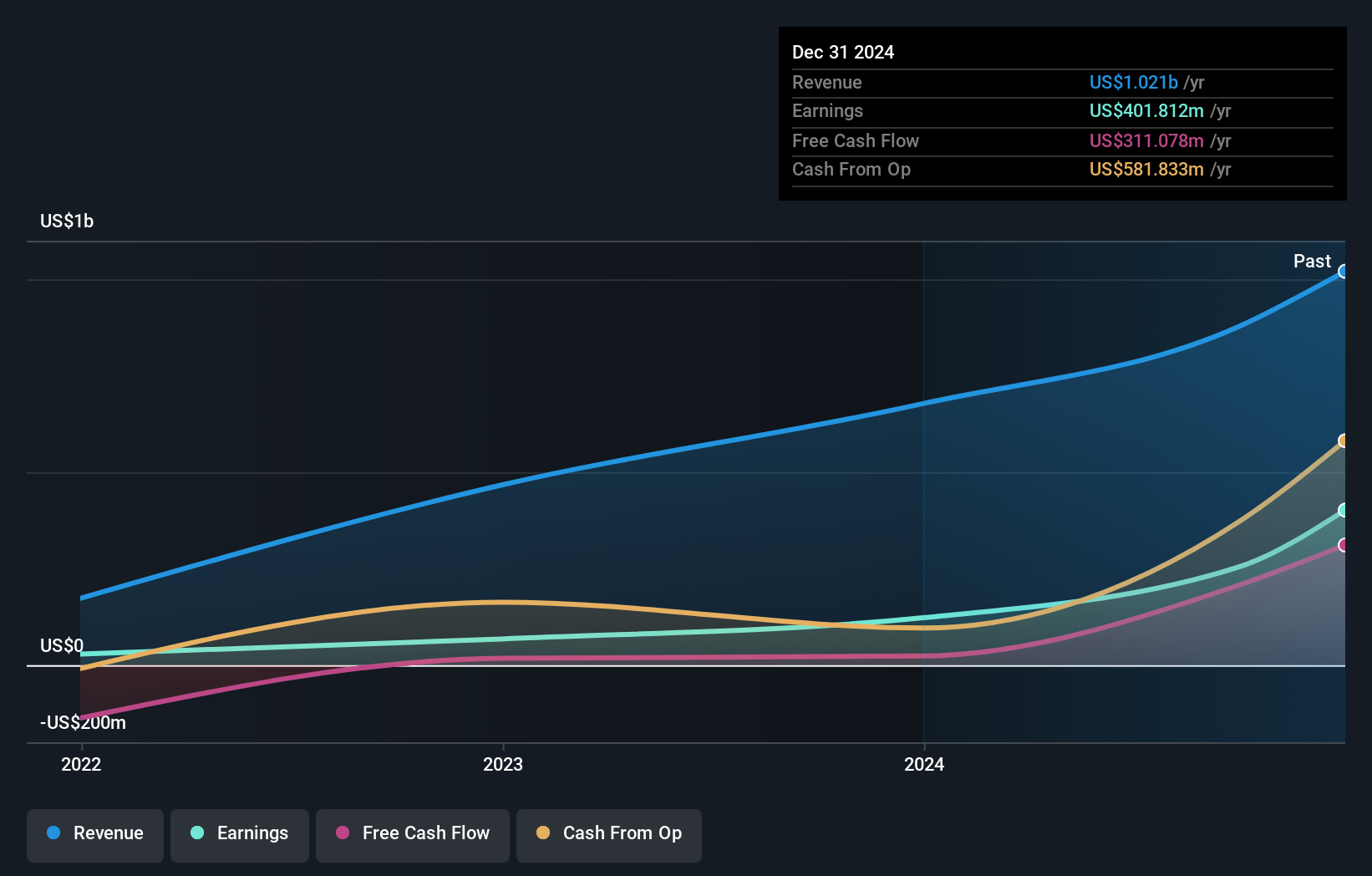1372x876 pixels.
Task: Click the Revenue row label in the tooltip
Action: (827, 82)
